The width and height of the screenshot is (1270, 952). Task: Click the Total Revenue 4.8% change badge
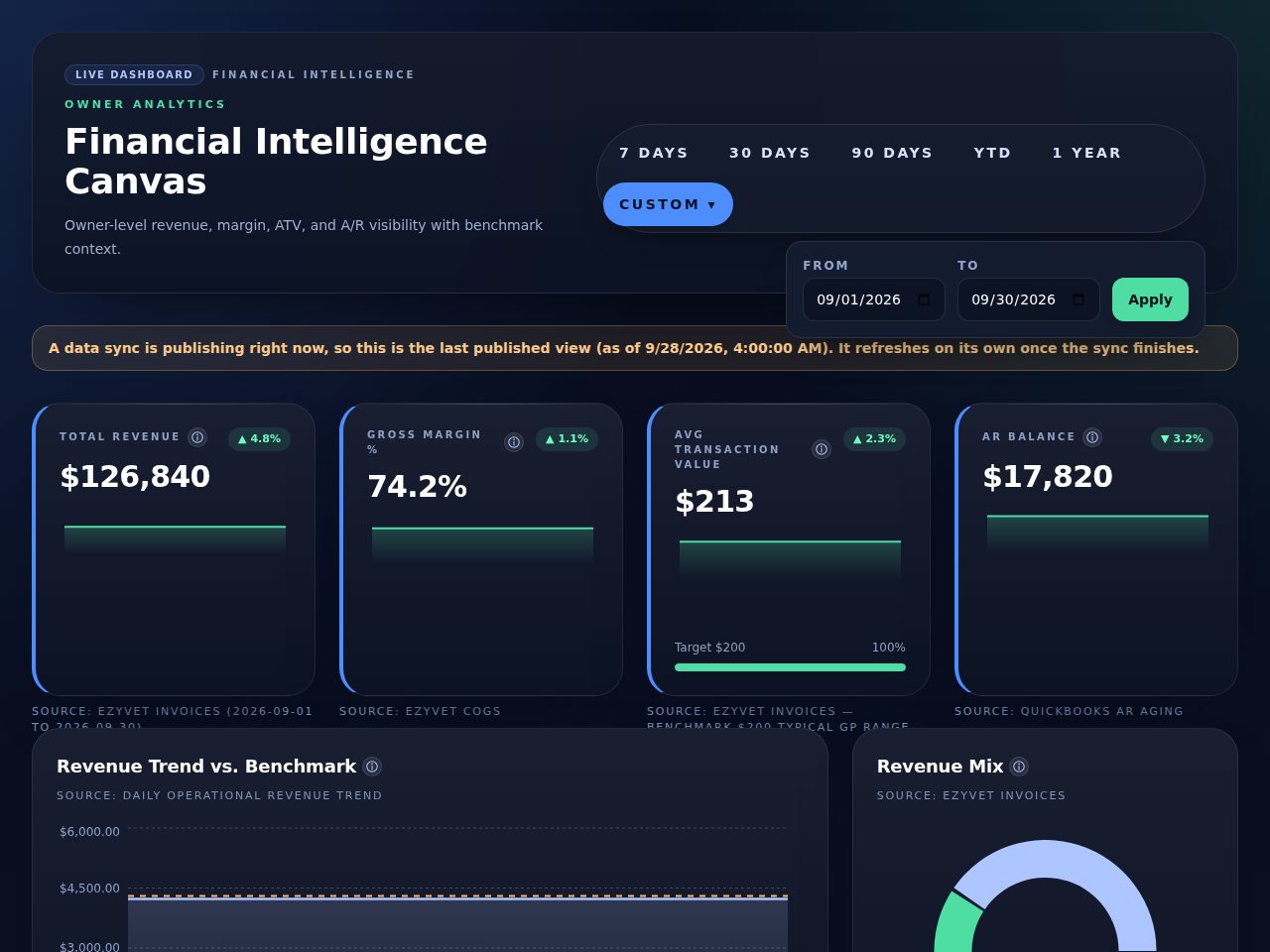pos(260,438)
